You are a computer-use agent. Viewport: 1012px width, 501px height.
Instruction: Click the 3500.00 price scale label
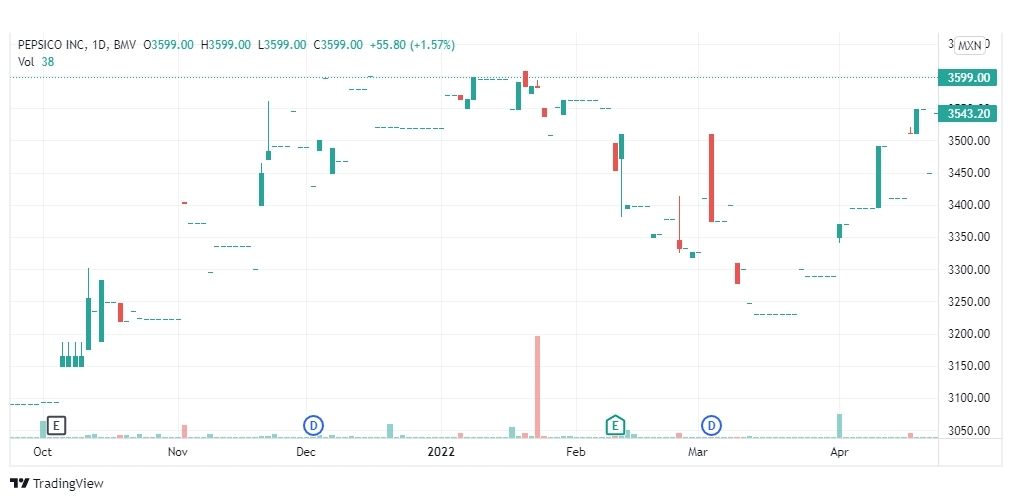click(969, 141)
